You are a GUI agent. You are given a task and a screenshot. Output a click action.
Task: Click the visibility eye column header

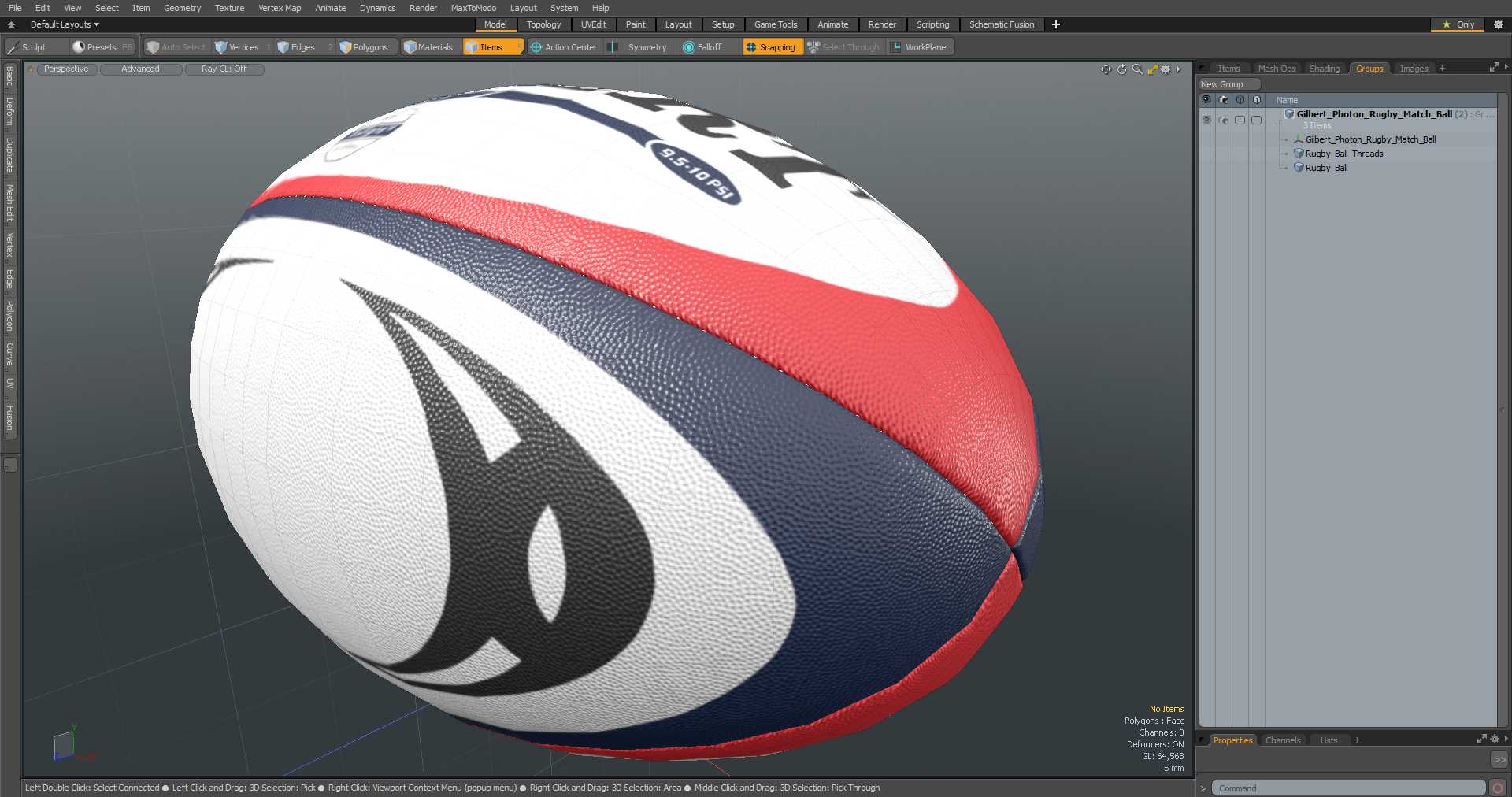coord(1206,100)
